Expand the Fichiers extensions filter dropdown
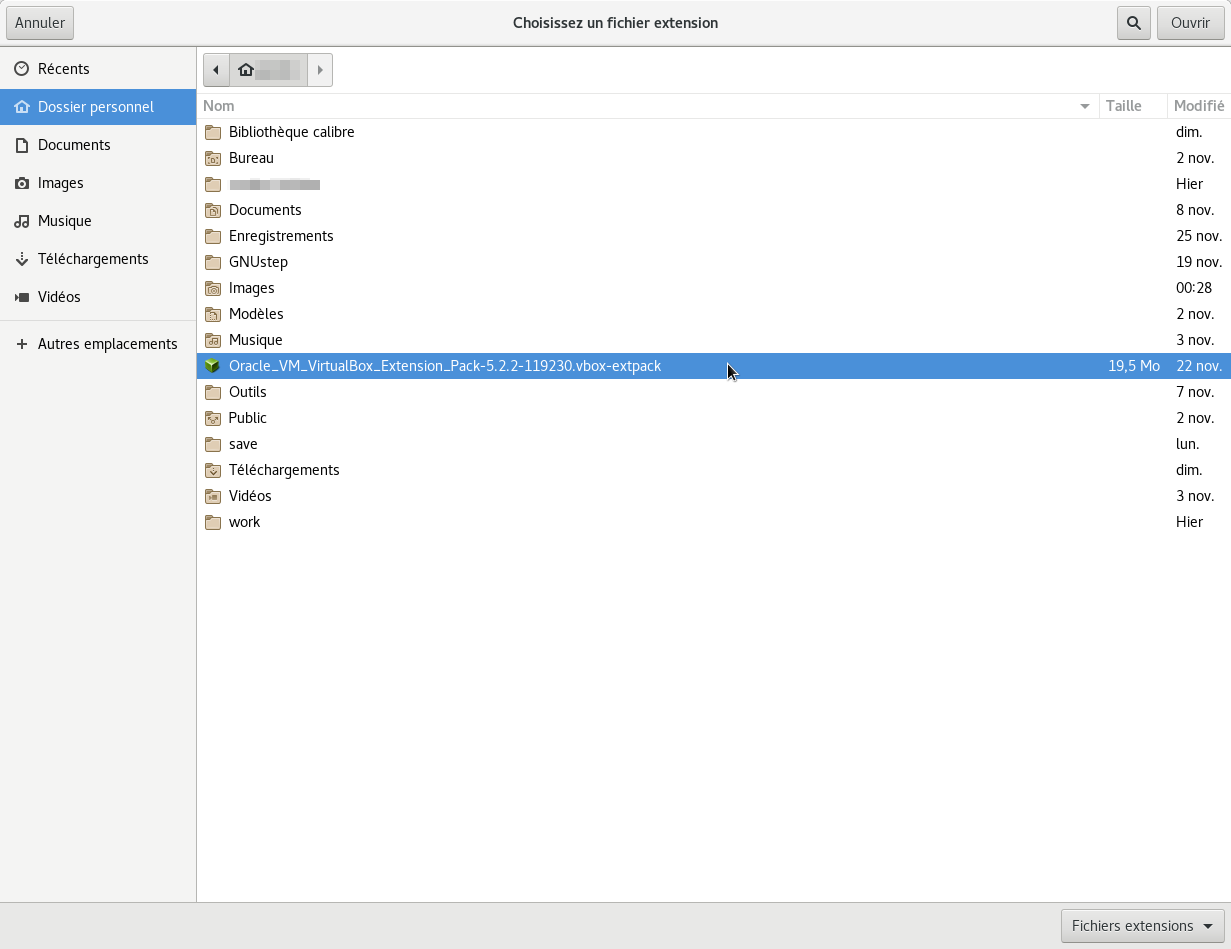 tap(1142, 926)
